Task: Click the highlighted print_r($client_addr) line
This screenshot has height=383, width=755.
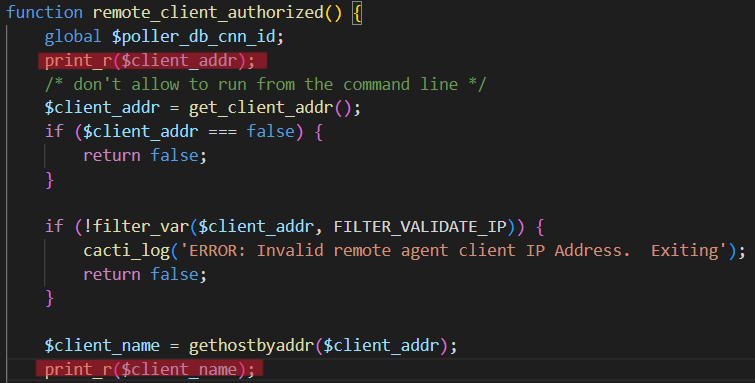Action: point(152,61)
